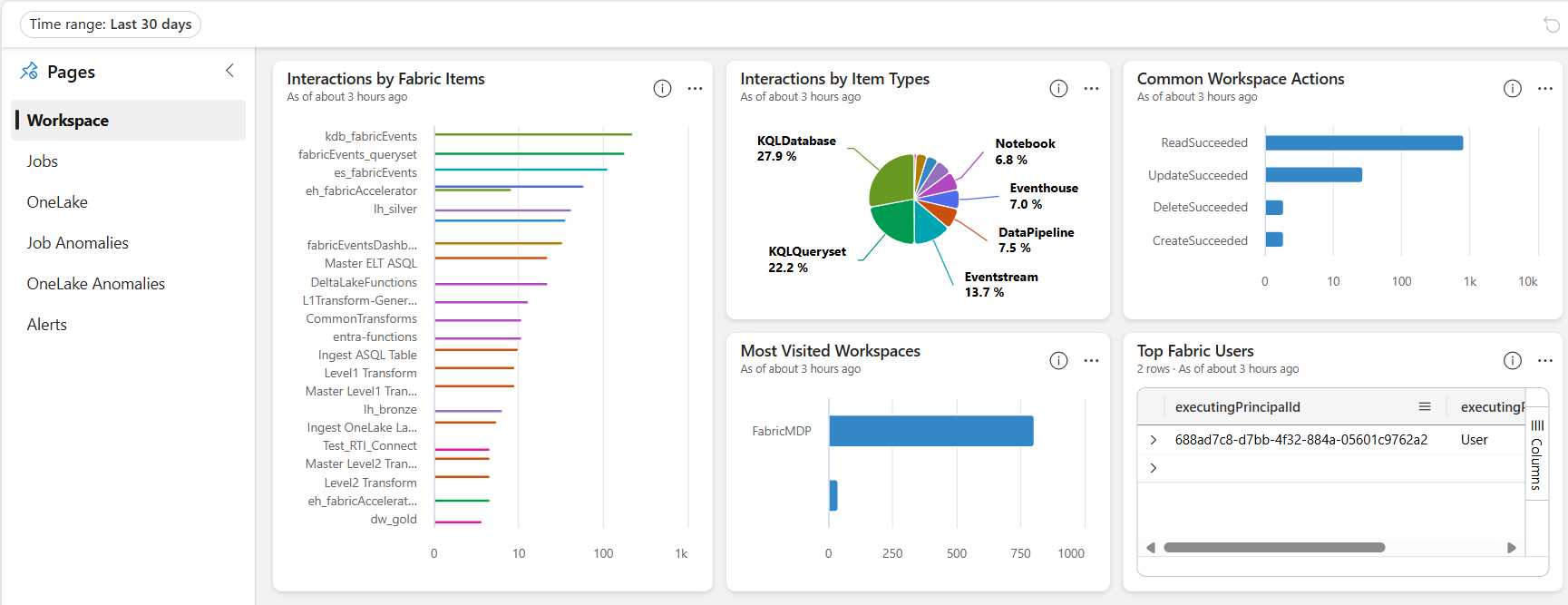
Task: Click the reset/undo icon at top right
Action: [1552, 24]
